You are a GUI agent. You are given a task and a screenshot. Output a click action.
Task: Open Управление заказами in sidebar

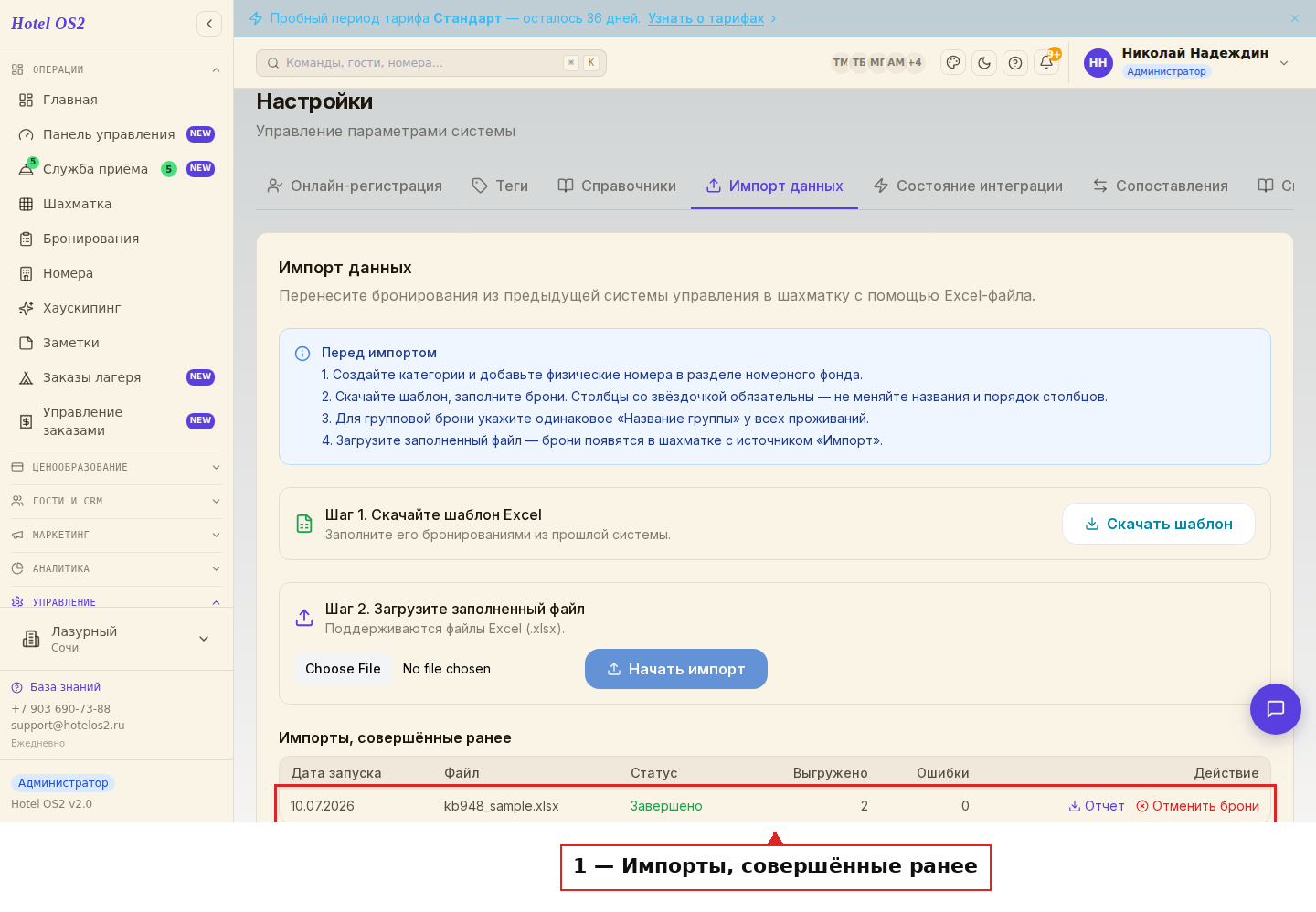pyautogui.click(x=116, y=421)
